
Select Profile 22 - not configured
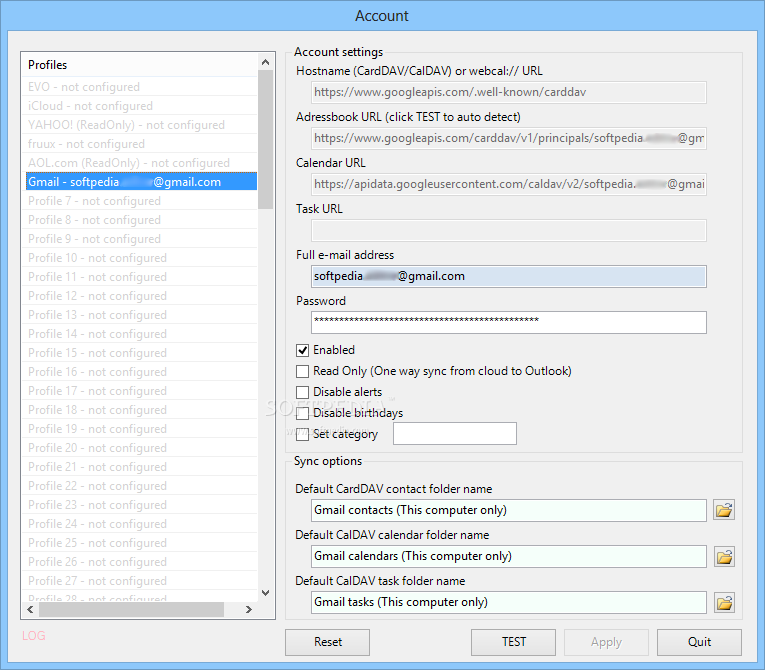(x=139, y=487)
